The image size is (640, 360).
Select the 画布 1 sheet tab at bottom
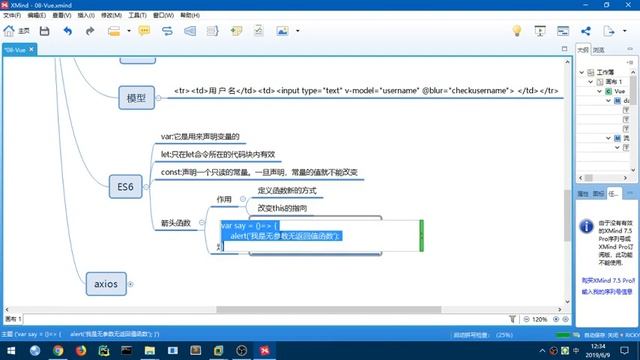point(13,319)
